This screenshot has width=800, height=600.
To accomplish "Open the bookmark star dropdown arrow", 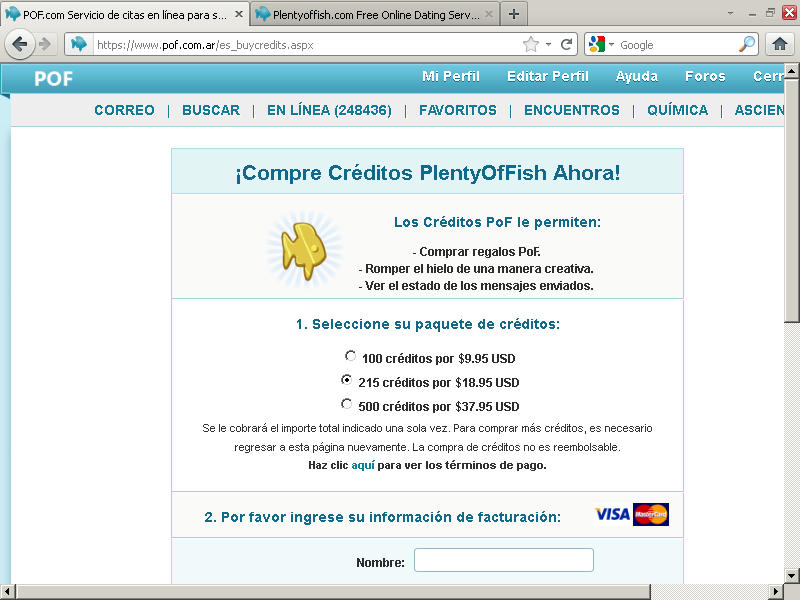I will click(x=548, y=44).
